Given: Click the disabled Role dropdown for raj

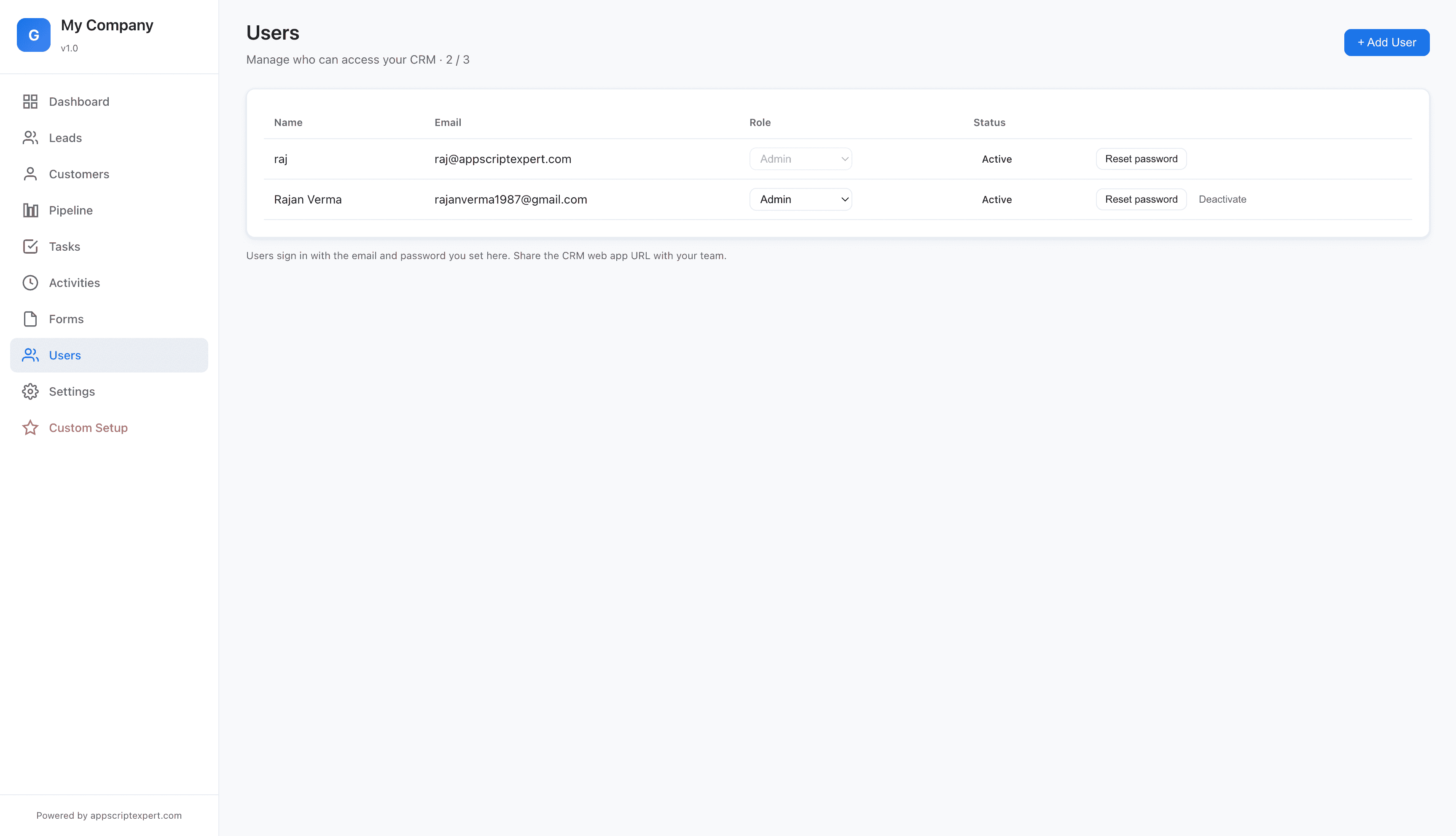Looking at the screenshot, I should [801, 159].
